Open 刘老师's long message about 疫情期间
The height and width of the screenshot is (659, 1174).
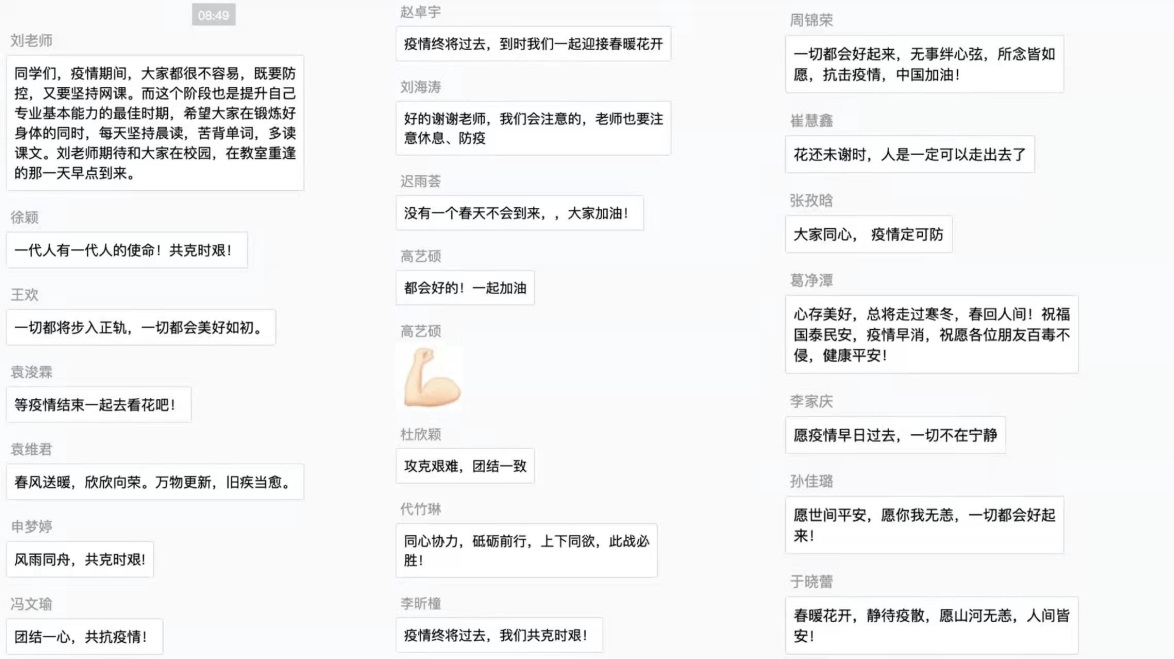pyautogui.click(x=155, y=123)
